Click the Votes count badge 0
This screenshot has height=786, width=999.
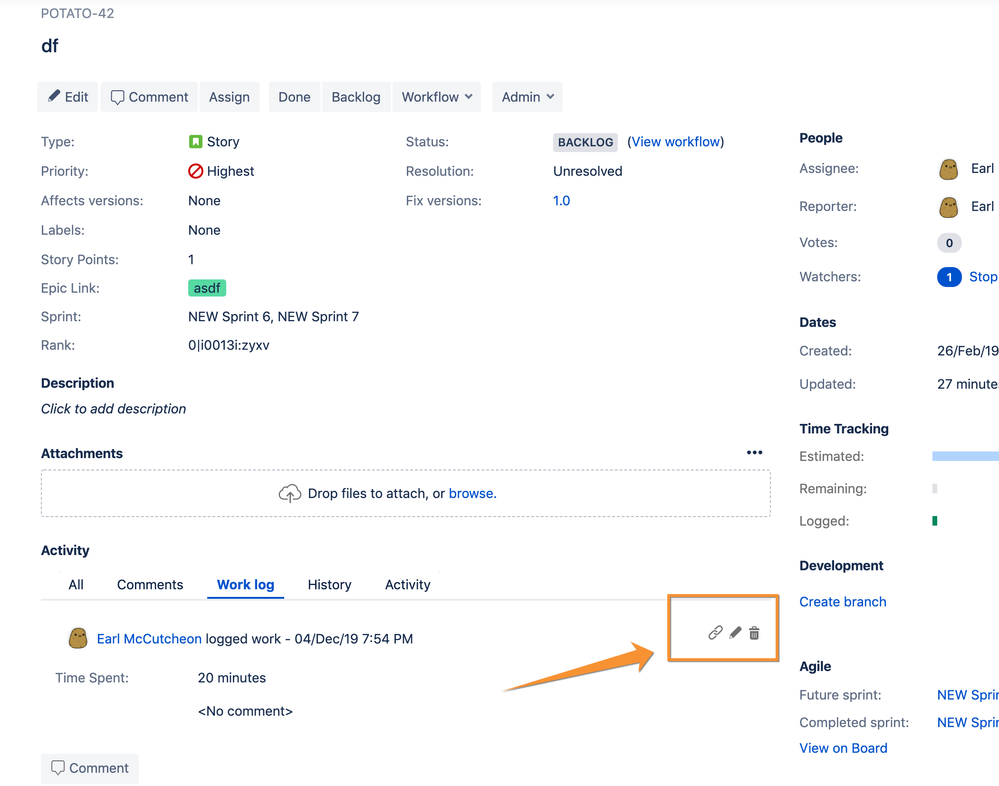(949, 243)
